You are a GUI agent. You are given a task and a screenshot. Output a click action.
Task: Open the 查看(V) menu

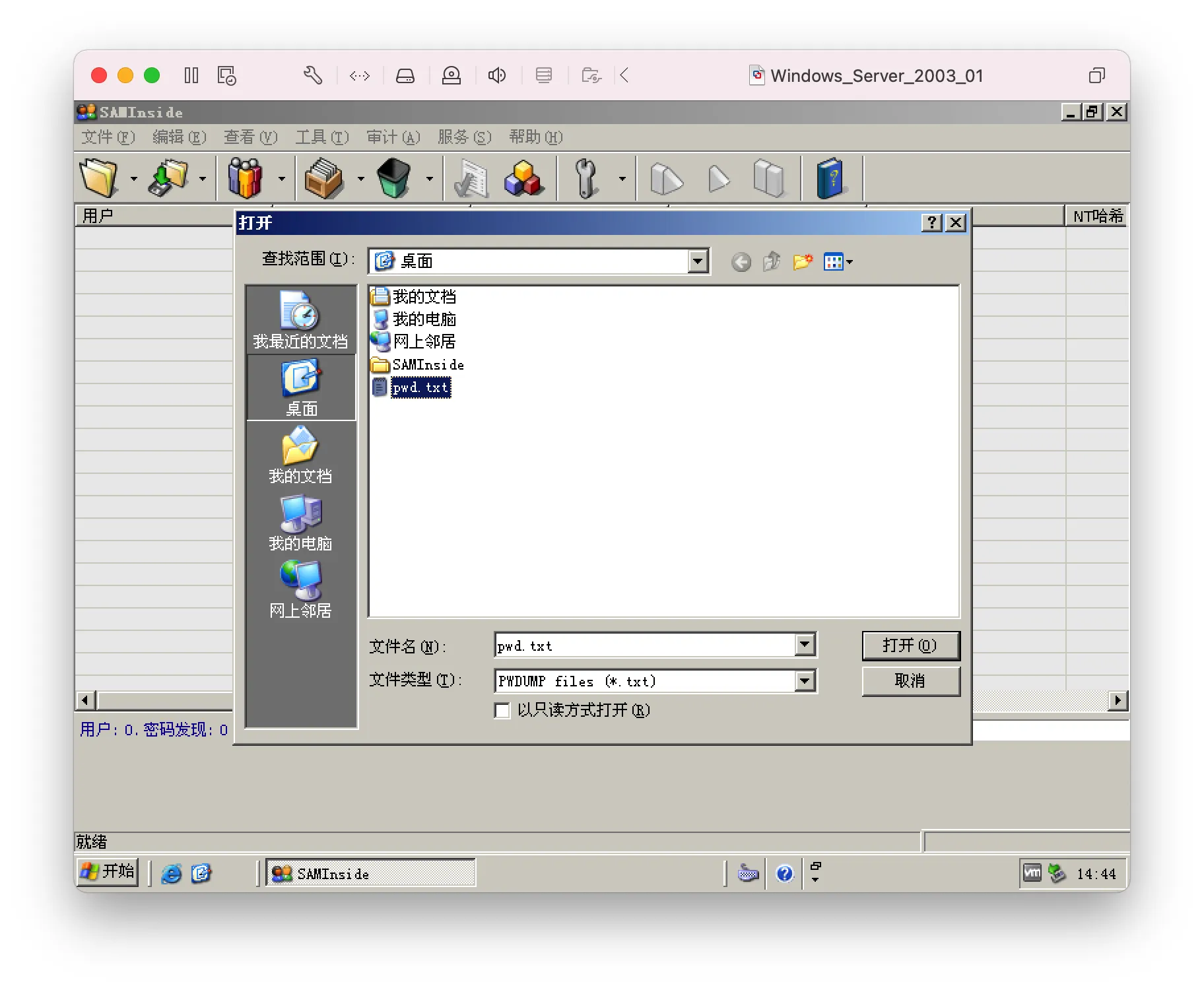(251, 137)
